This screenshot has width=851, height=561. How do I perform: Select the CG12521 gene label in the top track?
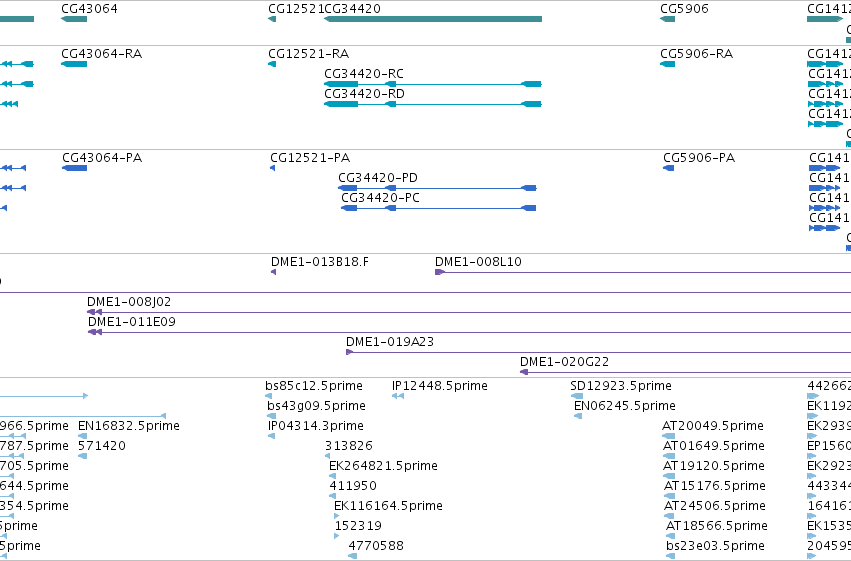click(x=296, y=9)
